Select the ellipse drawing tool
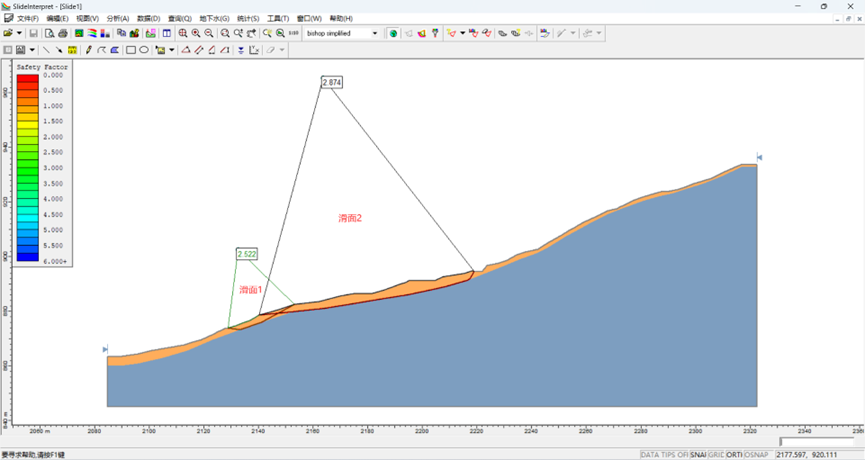This screenshot has height=460, width=865. 144,50
